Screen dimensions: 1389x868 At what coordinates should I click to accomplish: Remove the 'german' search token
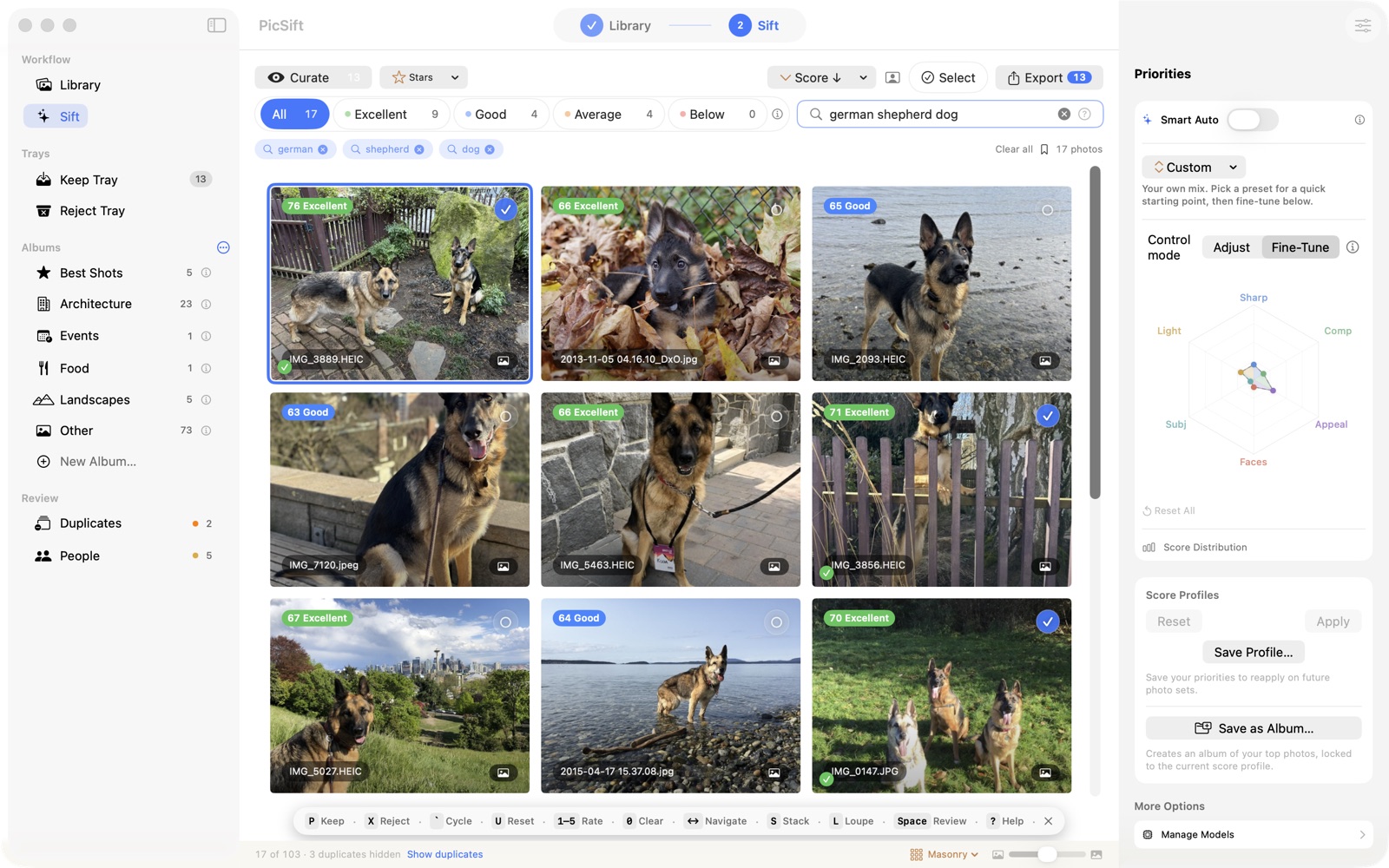(x=323, y=149)
